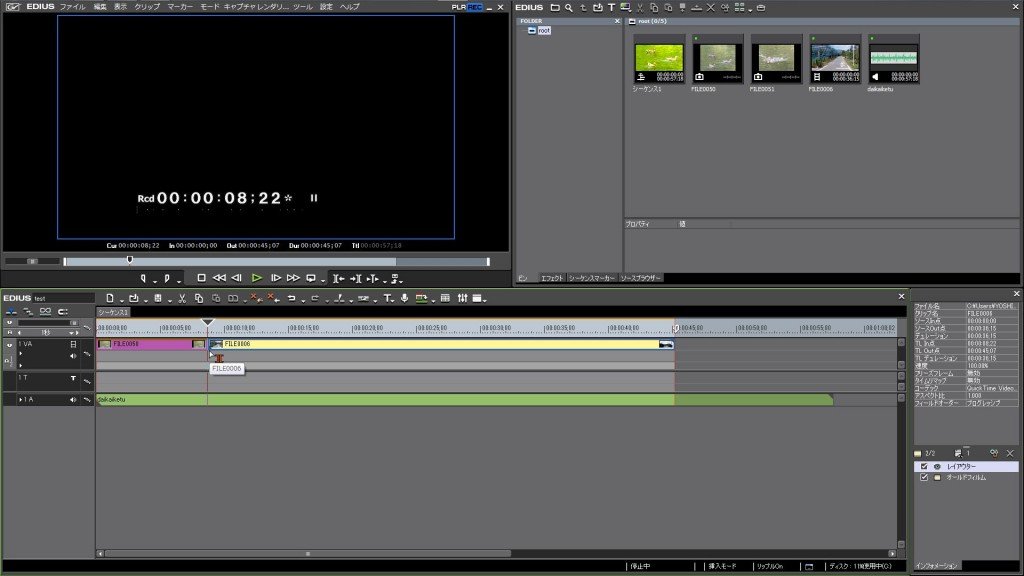Toggle loop playback icon in player

(312, 278)
